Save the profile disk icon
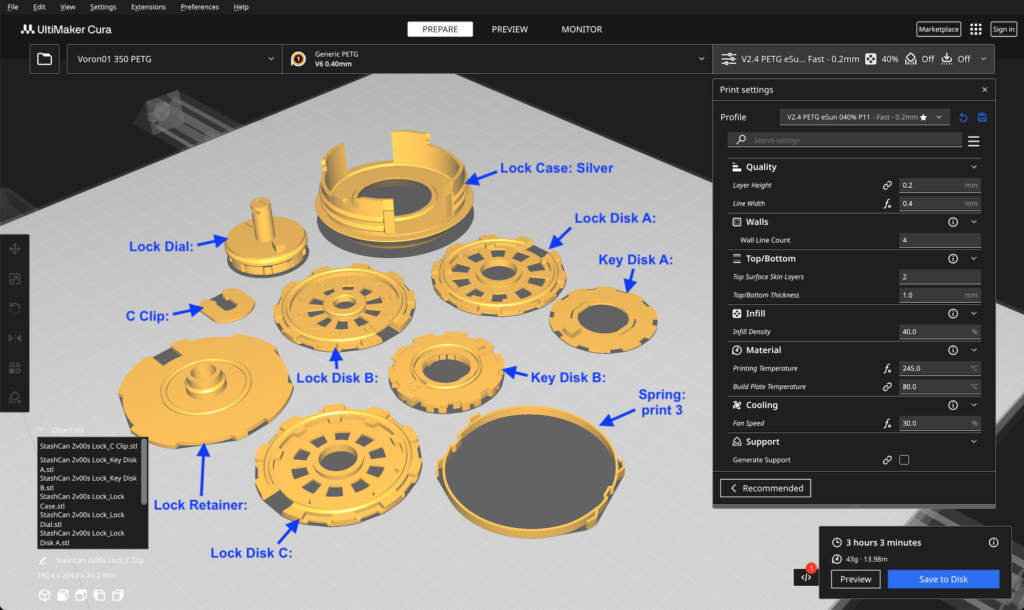Viewport: 1024px width, 610px height. pyautogui.click(x=982, y=118)
